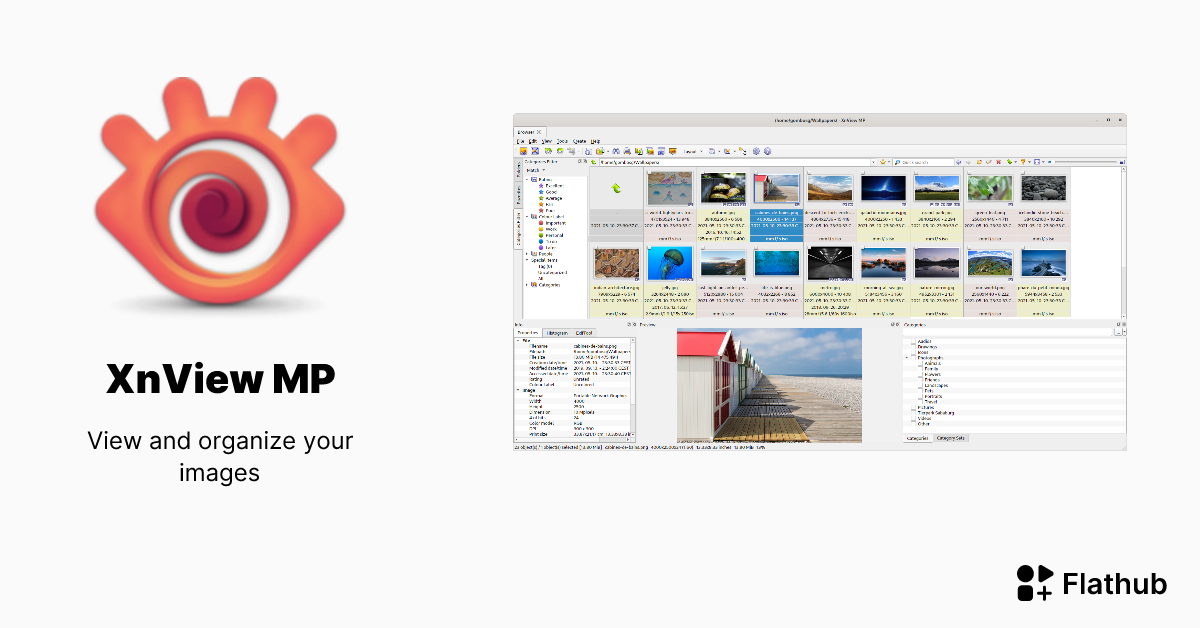Open the File menu
1200x628 pixels.
520,141
